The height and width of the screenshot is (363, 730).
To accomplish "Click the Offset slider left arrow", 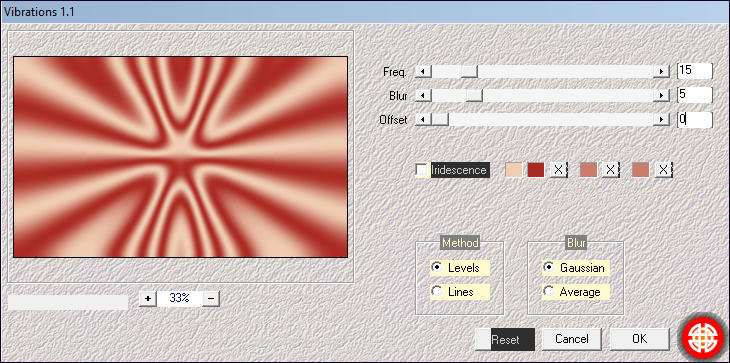I will (423, 120).
